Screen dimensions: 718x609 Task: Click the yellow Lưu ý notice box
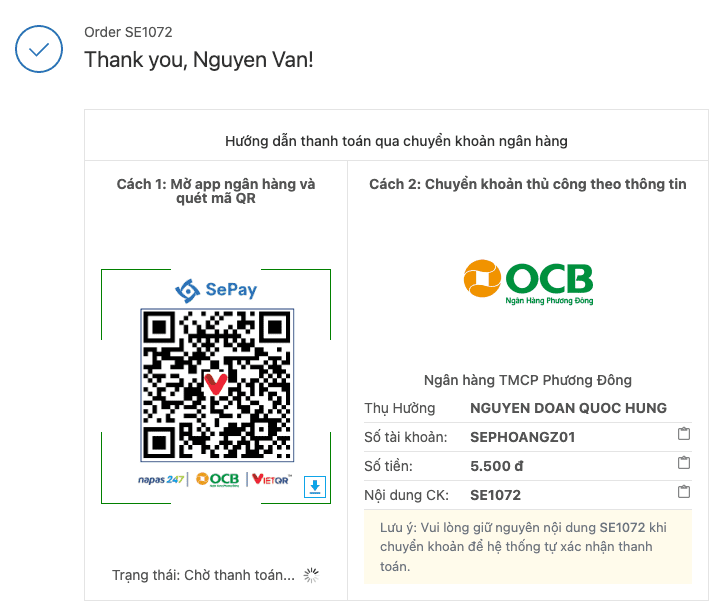pyautogui.click(x=528, y=547)
